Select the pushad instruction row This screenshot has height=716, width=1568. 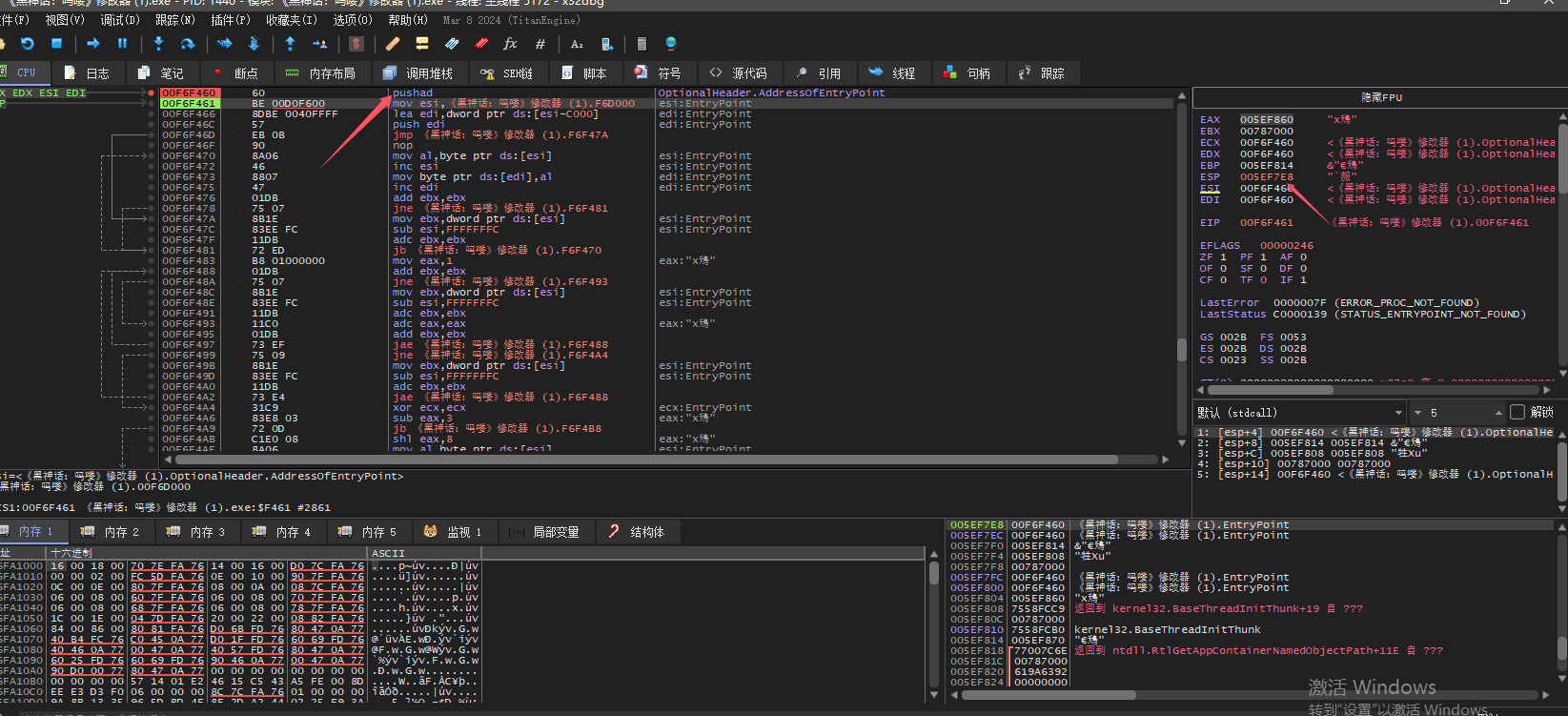pyautogui.click(x=665, y=92)
